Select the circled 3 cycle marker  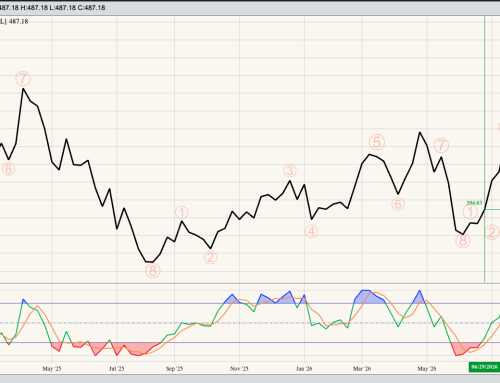click(x=290, y=171)
